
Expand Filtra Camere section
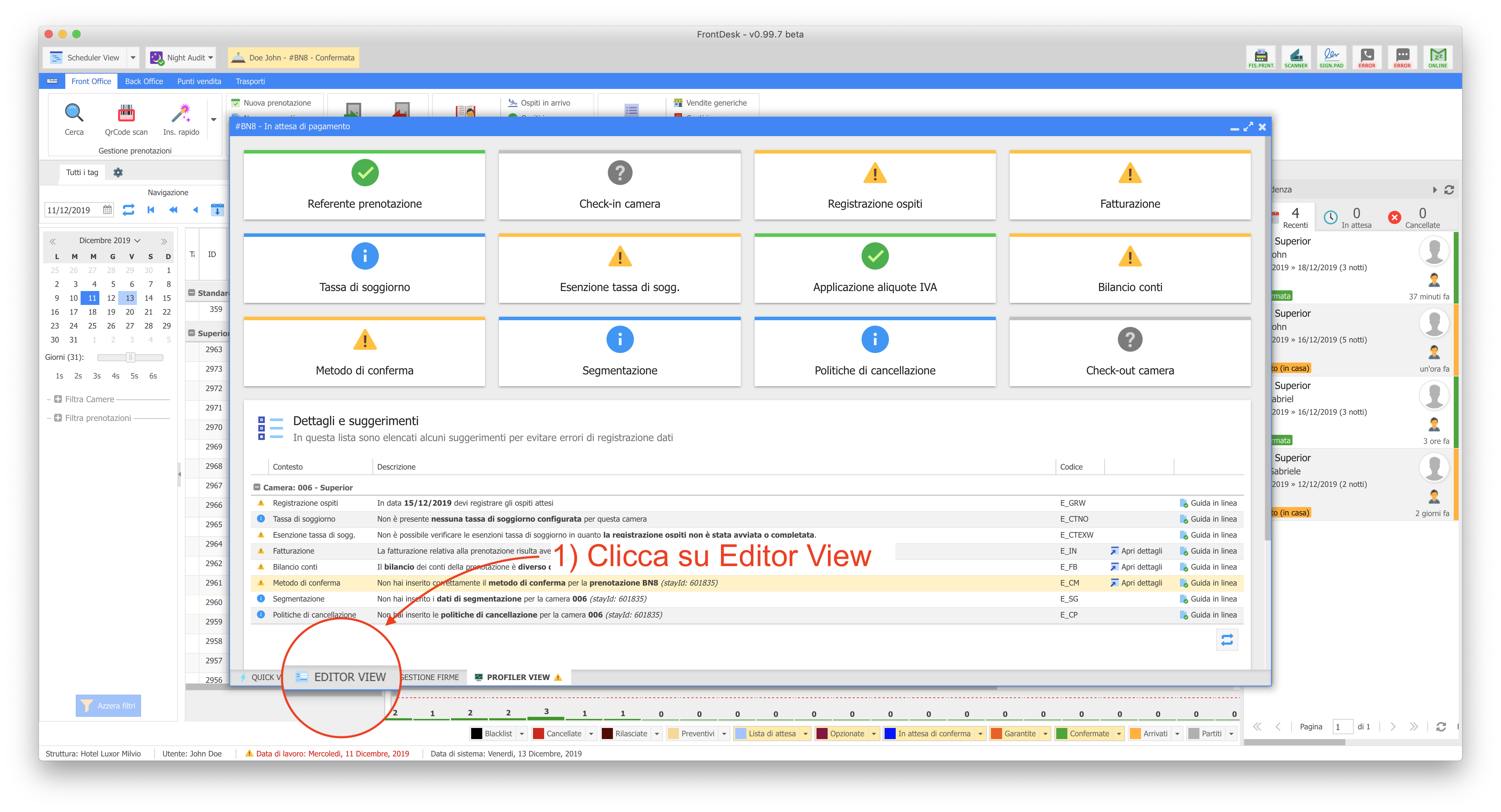click(x=58, y=399)
